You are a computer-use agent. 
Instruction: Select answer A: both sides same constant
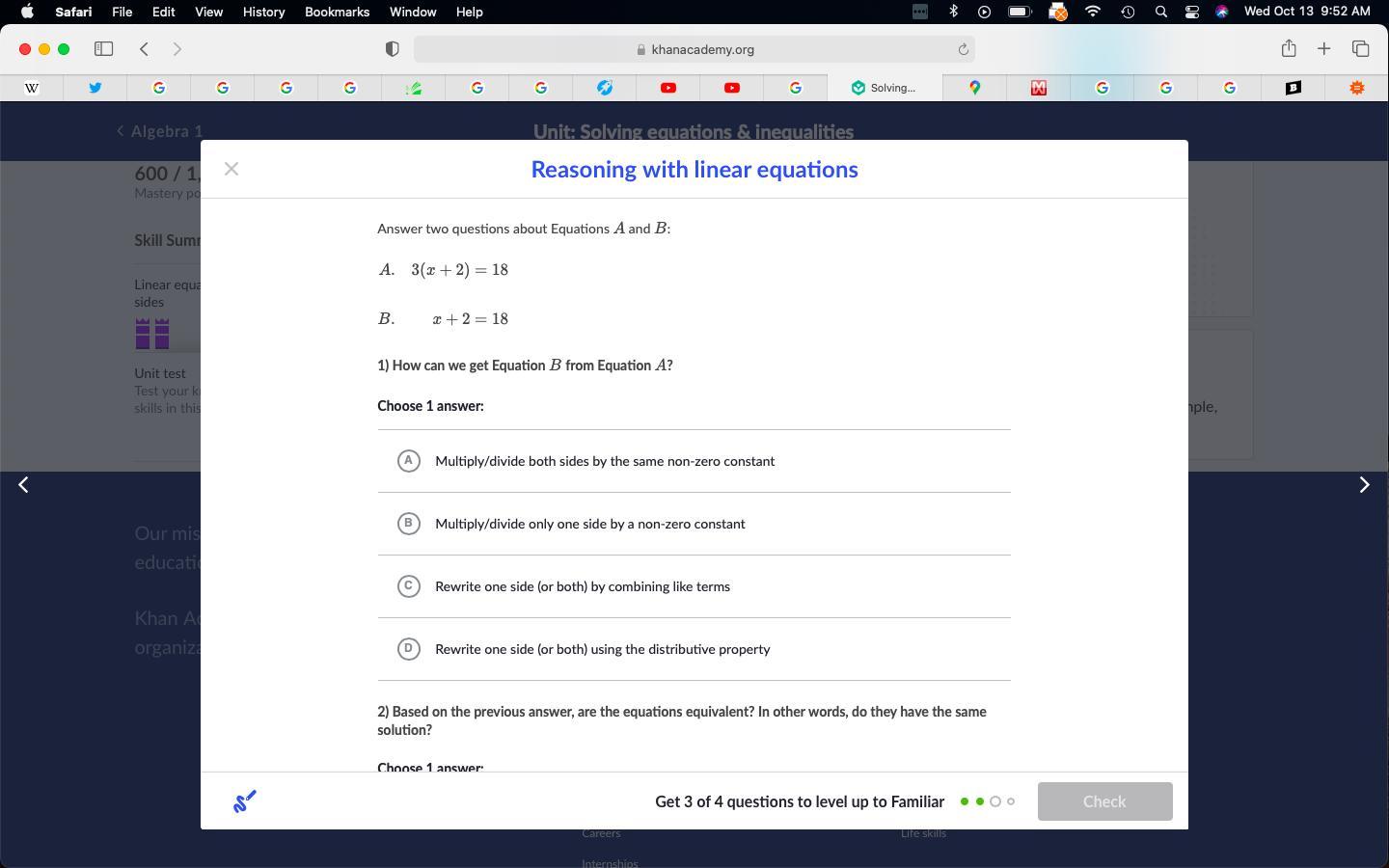[694, 461]
